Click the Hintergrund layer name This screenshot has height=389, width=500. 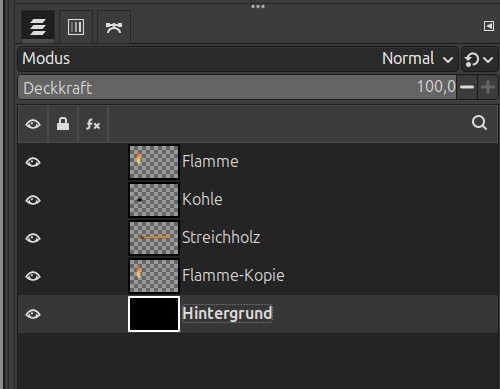pos(227,314)
